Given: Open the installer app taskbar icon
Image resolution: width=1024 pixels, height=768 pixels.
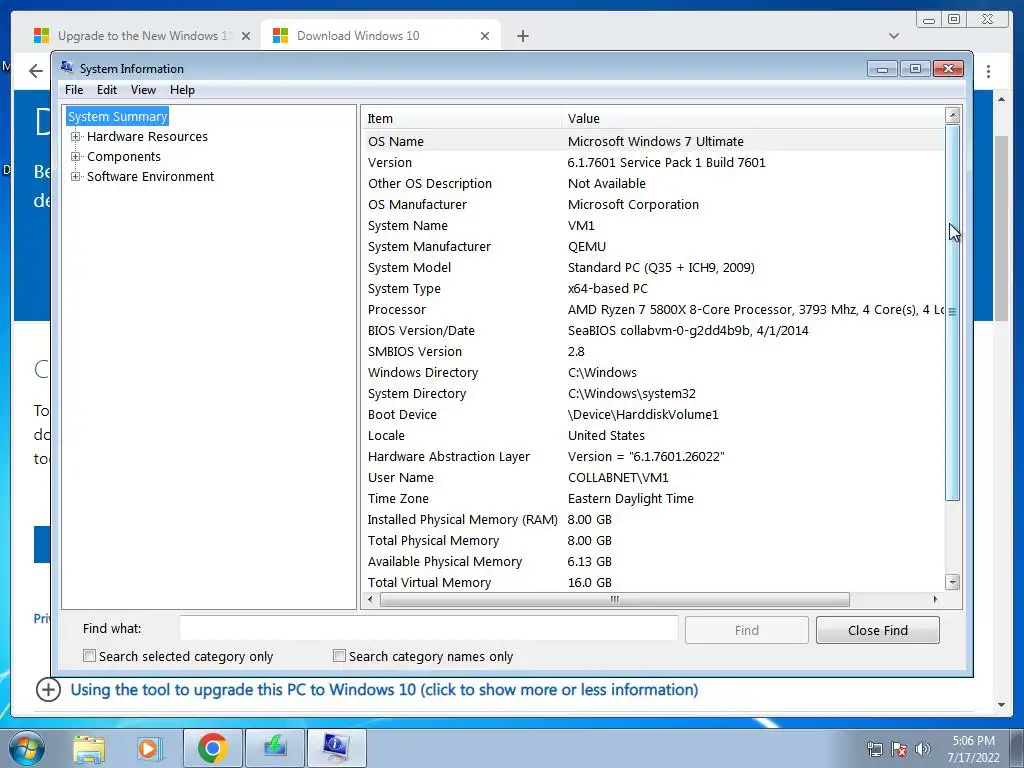Looking at the screenshot, I should (x=275, y=748).
